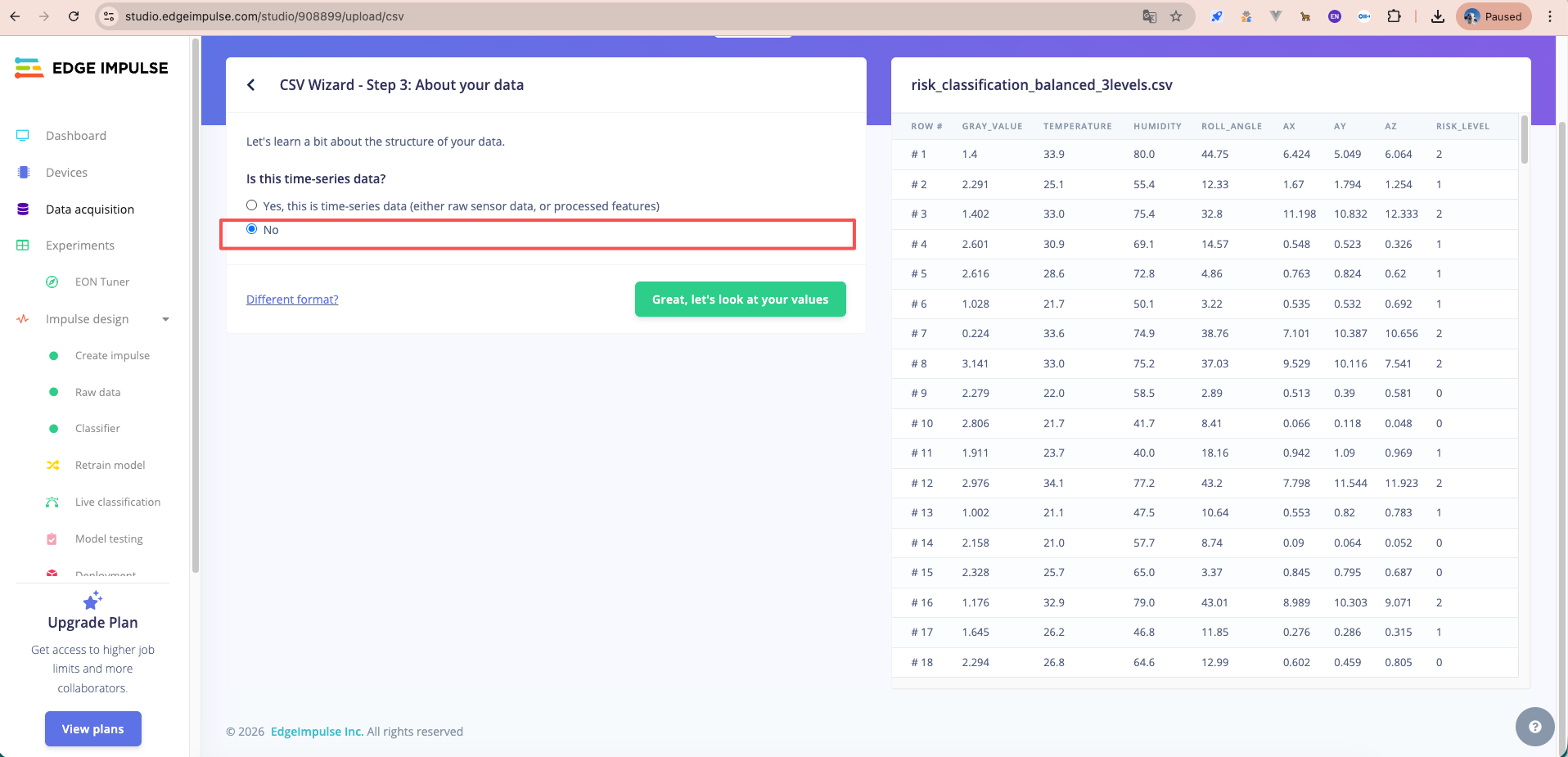Click the Experiments table icon
1568x757 pixels.
[x=23, y=246]
